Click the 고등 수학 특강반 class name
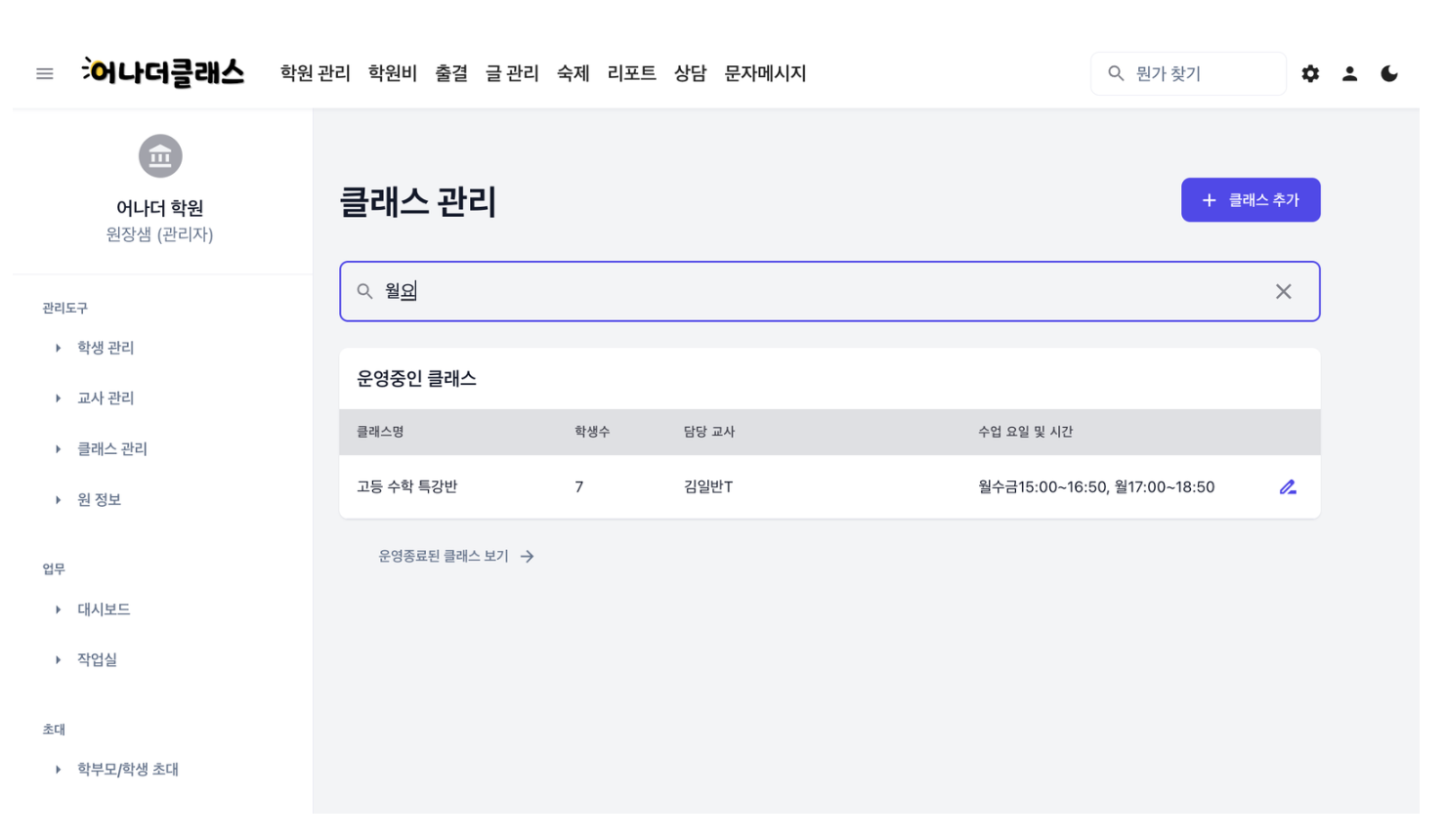Image resolution: width=1446 pixels, height=840 pixels. pos(406,486)
